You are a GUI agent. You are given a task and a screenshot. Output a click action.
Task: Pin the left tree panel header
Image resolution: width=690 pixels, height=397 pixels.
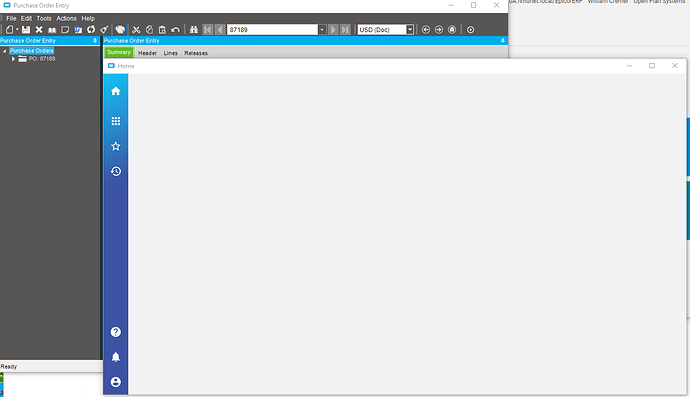coord(95,40)
